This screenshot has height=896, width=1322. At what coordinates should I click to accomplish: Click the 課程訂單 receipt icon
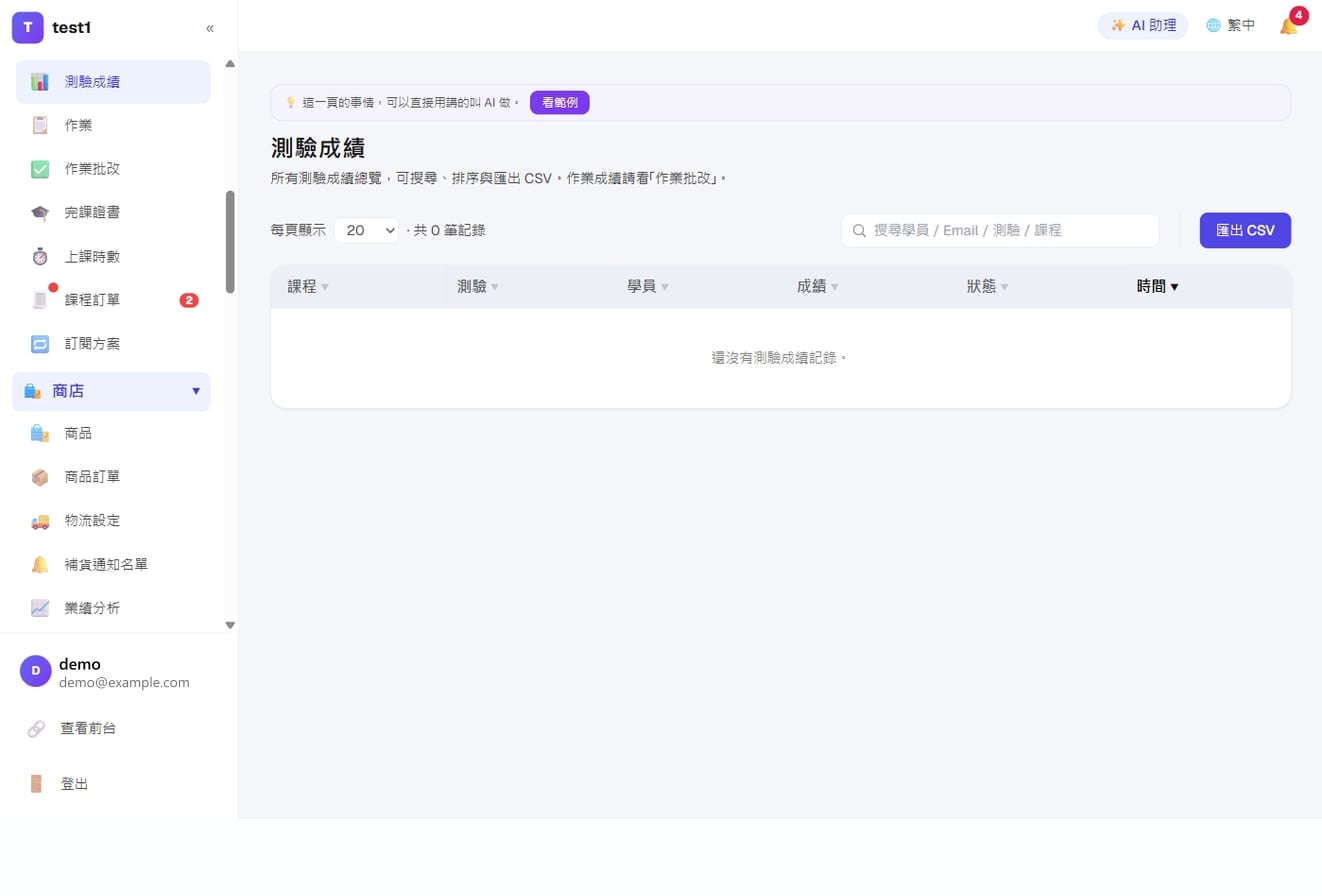coord(40,300)
